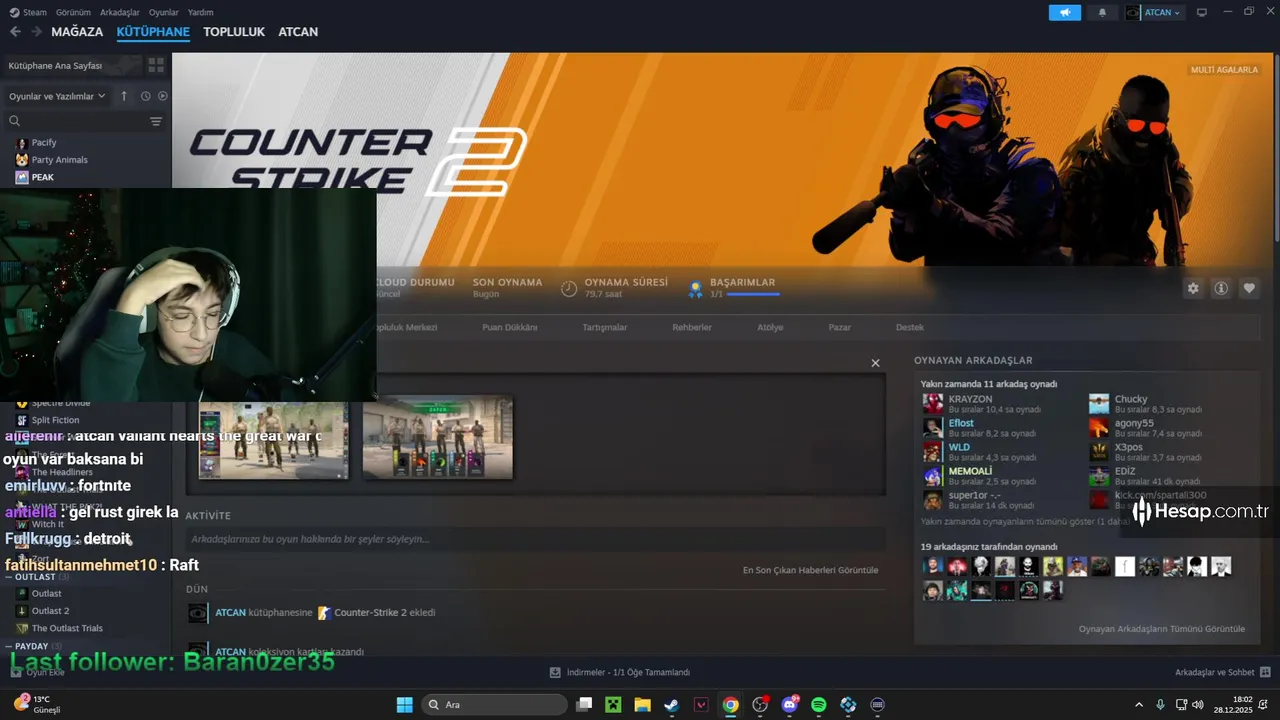Open agony55 friend entry

[x=1145, y=427]
